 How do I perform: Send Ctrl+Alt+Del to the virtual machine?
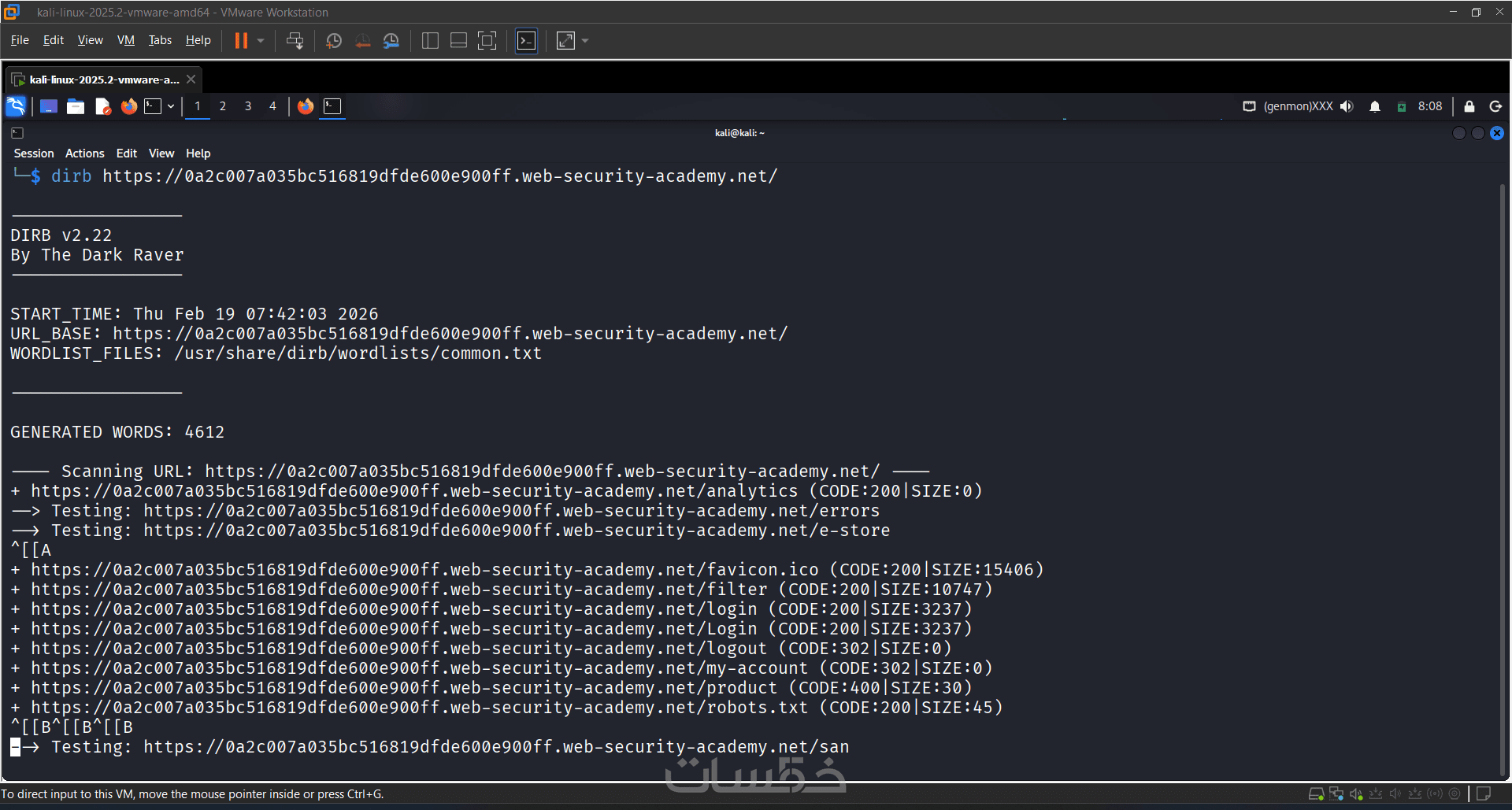coord(295,41)
